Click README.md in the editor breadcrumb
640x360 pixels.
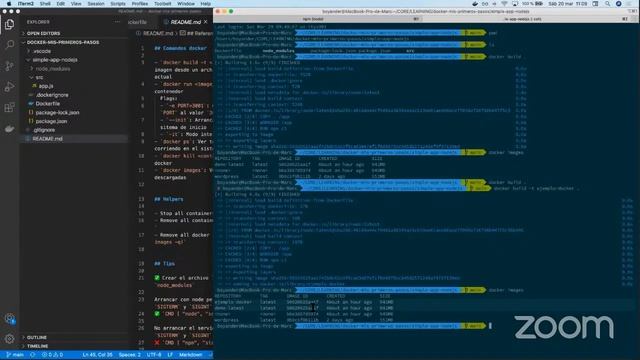[x=158, y=33]
